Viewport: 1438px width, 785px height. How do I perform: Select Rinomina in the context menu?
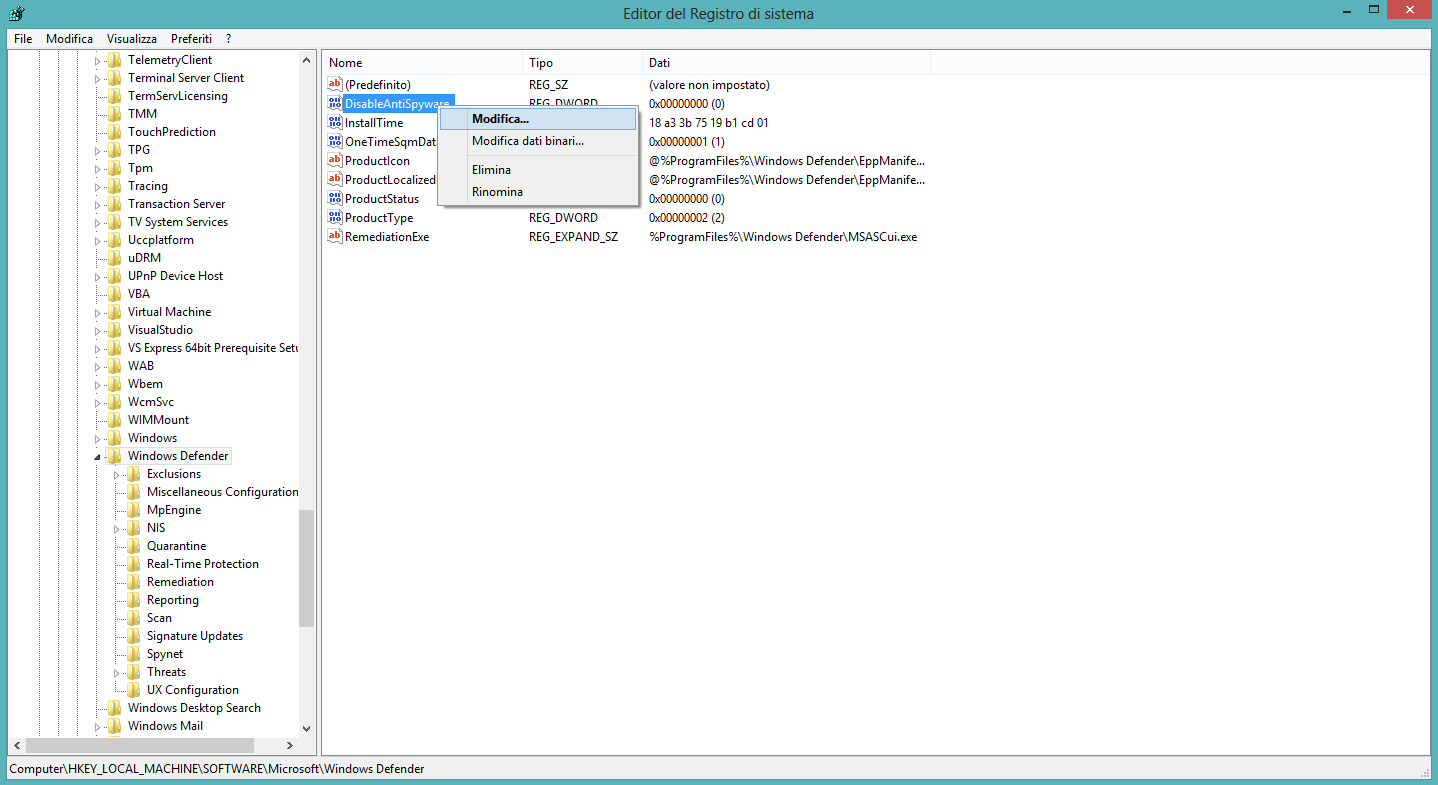coord(538,192)
